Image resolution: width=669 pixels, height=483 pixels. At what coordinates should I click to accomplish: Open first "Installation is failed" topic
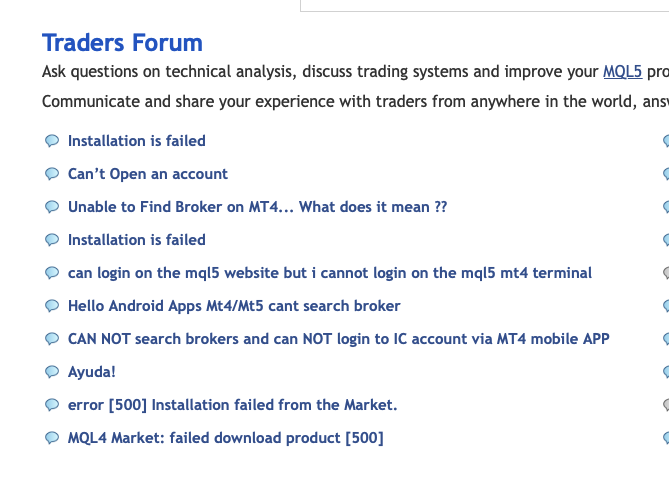(137, 141)
